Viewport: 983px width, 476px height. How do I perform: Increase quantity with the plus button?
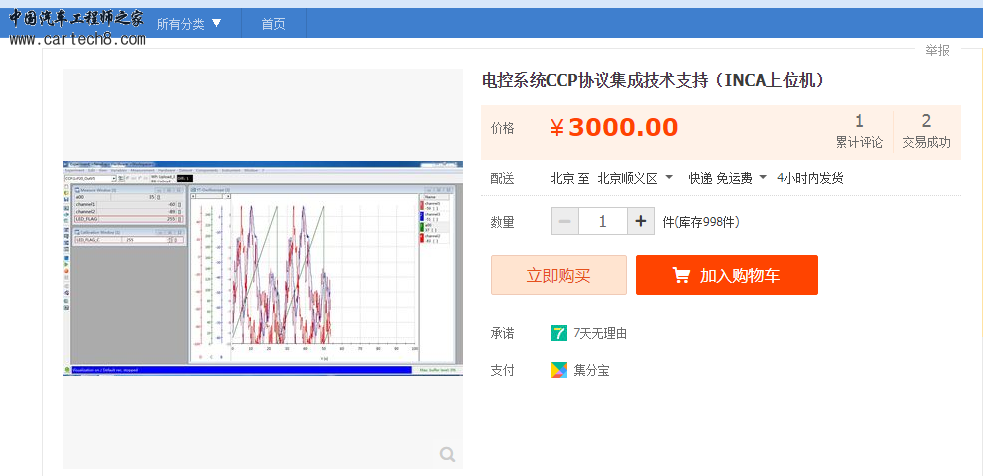pos(641,221)
